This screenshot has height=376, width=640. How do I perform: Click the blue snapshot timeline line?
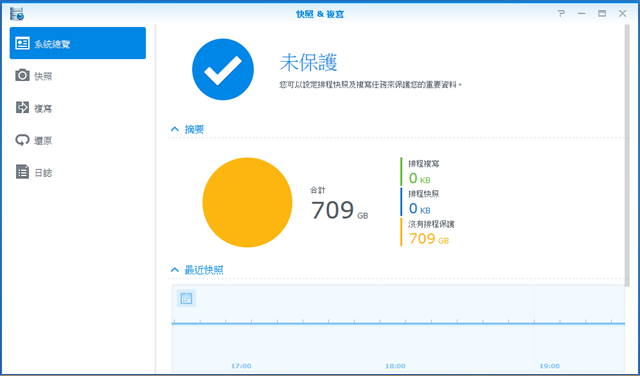pyautogui.click(x=398, y=323)
